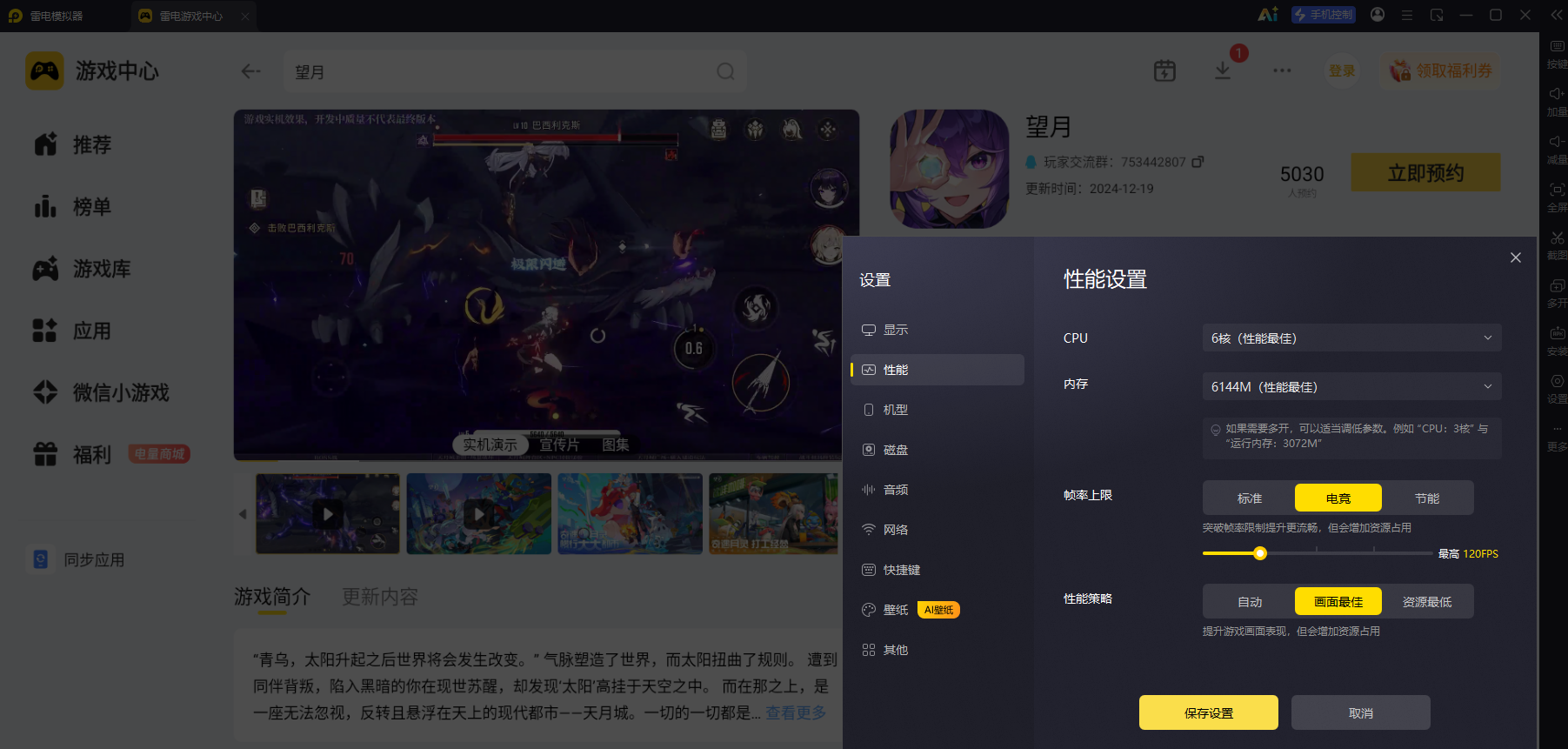
Task: Set performance strategy to 画面最佳
Action: [x=1338, y=601]
